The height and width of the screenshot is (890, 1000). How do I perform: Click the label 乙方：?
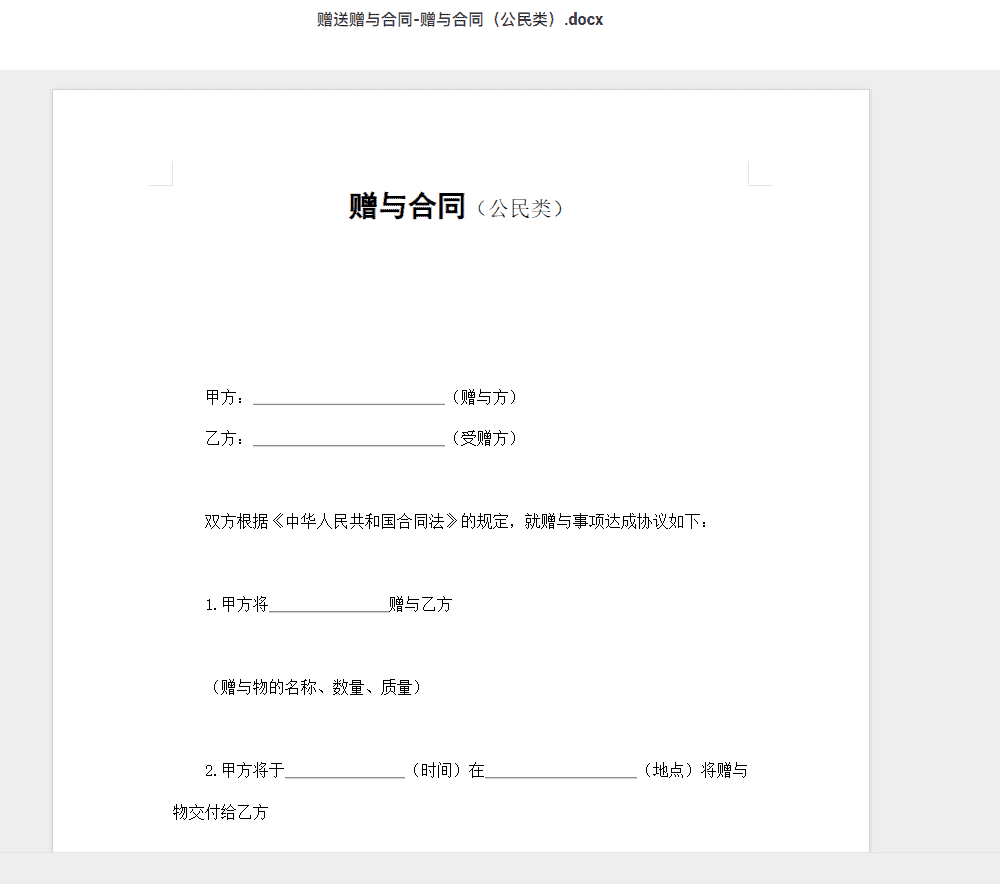click(x=224, y=439)
